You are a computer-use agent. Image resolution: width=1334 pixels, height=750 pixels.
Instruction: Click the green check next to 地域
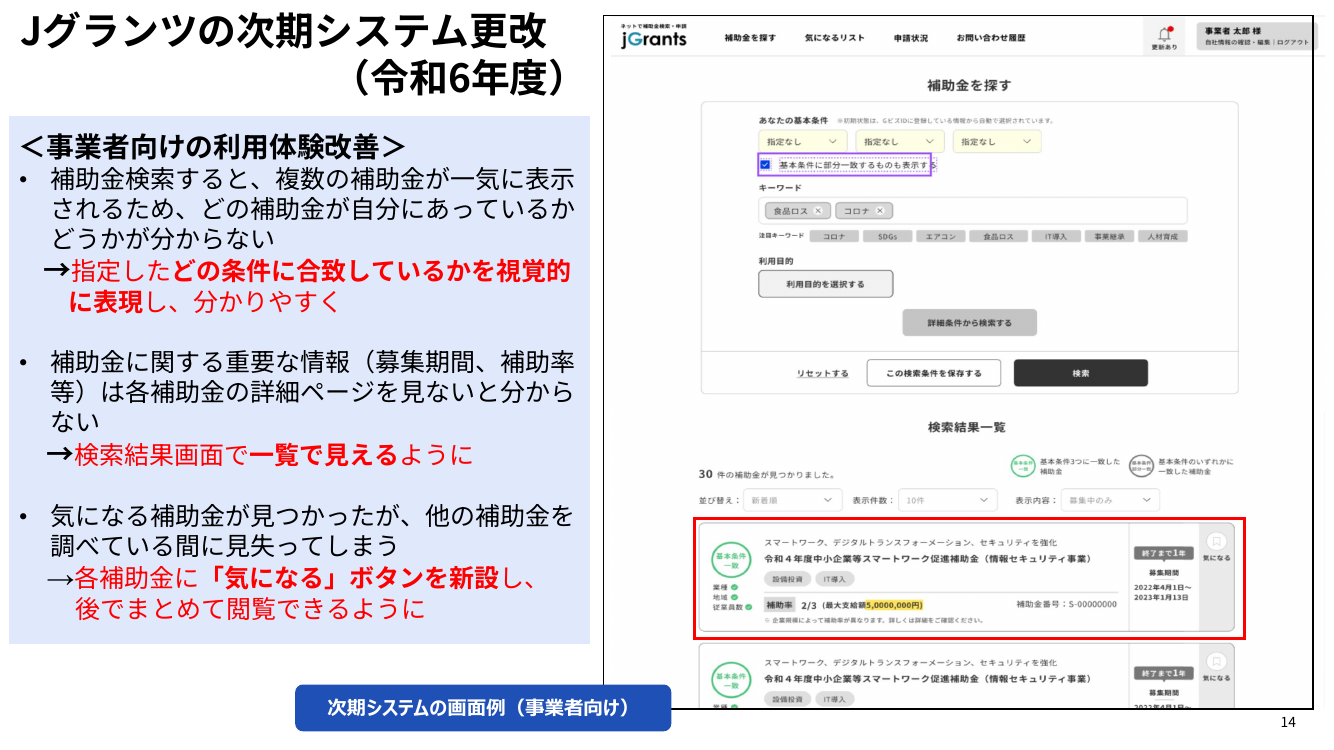(734, 597)
